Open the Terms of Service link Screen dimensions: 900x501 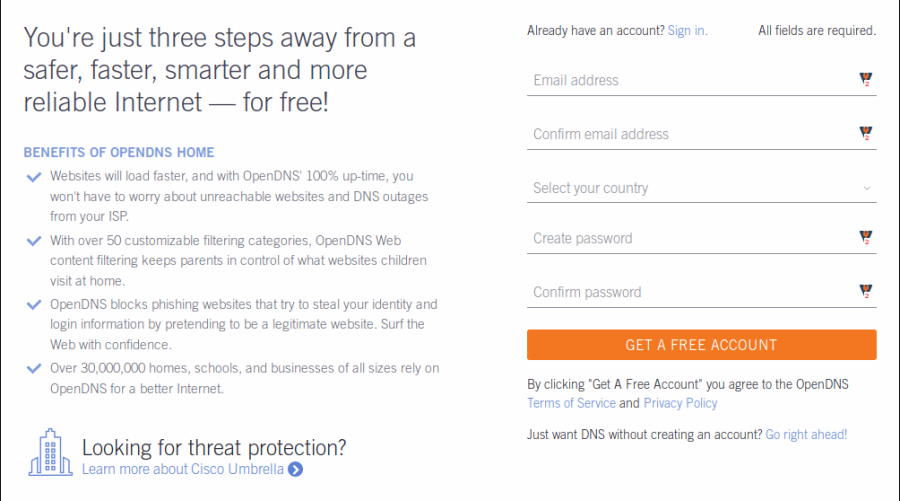point(571,403)
